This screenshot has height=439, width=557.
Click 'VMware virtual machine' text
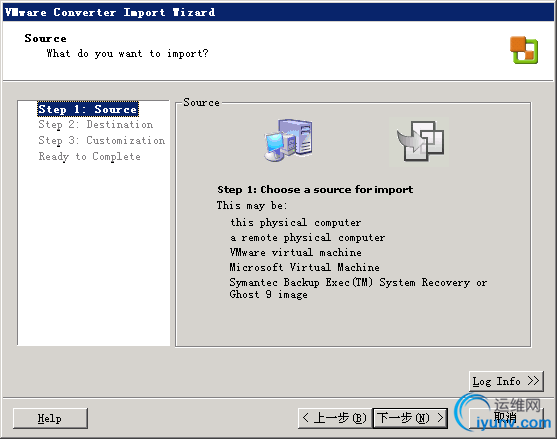tap(296, 252)
